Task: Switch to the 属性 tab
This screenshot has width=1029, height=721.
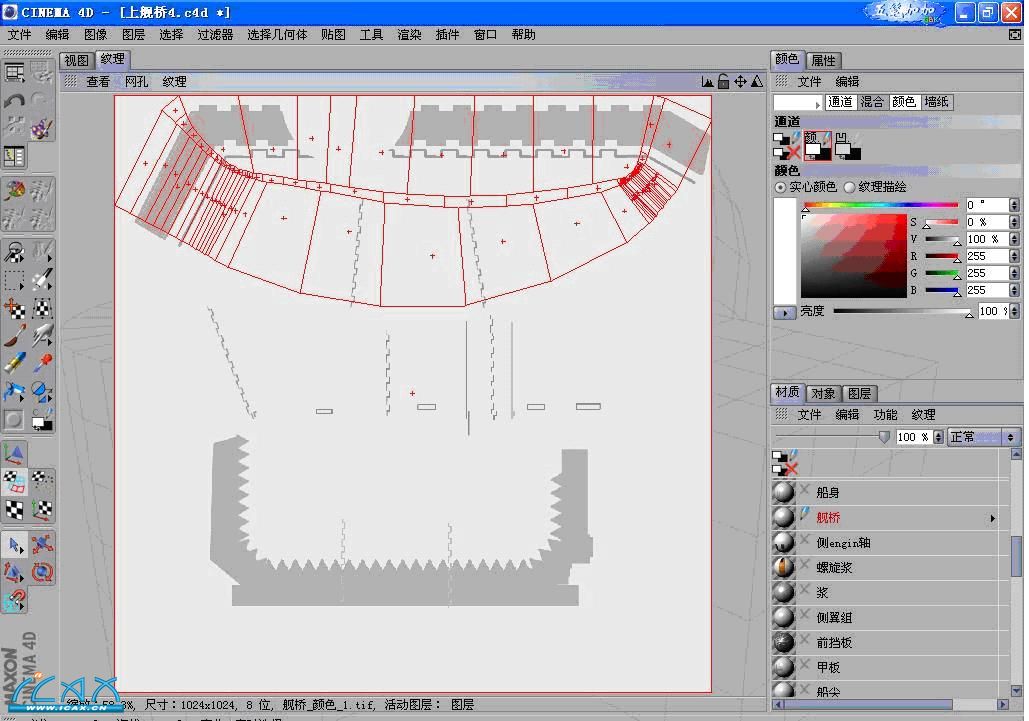Action: coord(823,60)
